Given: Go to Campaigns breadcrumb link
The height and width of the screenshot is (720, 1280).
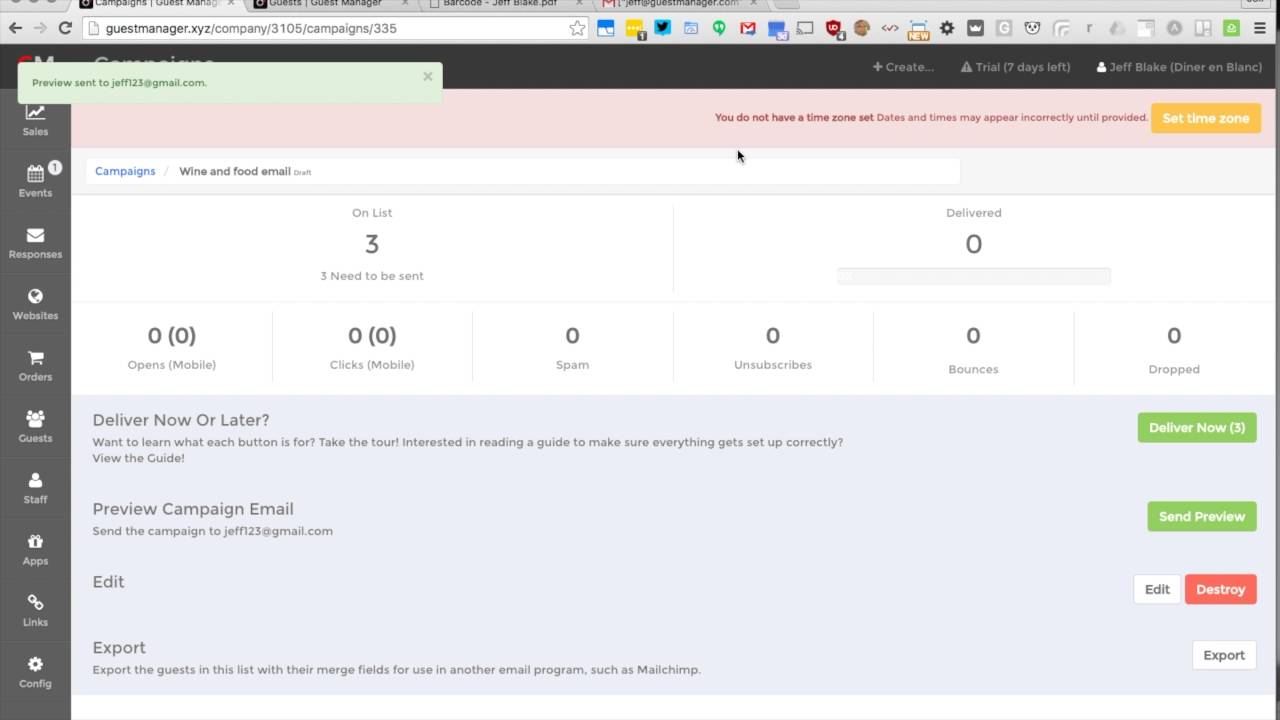Looking at the screenshot, I should point(125,171).
